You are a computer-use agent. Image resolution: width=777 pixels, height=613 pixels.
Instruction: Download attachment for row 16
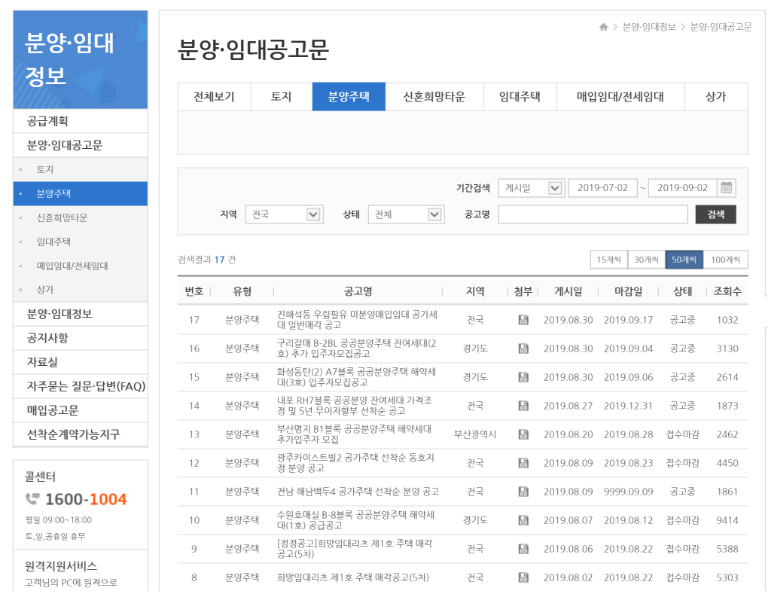point(523,348)
